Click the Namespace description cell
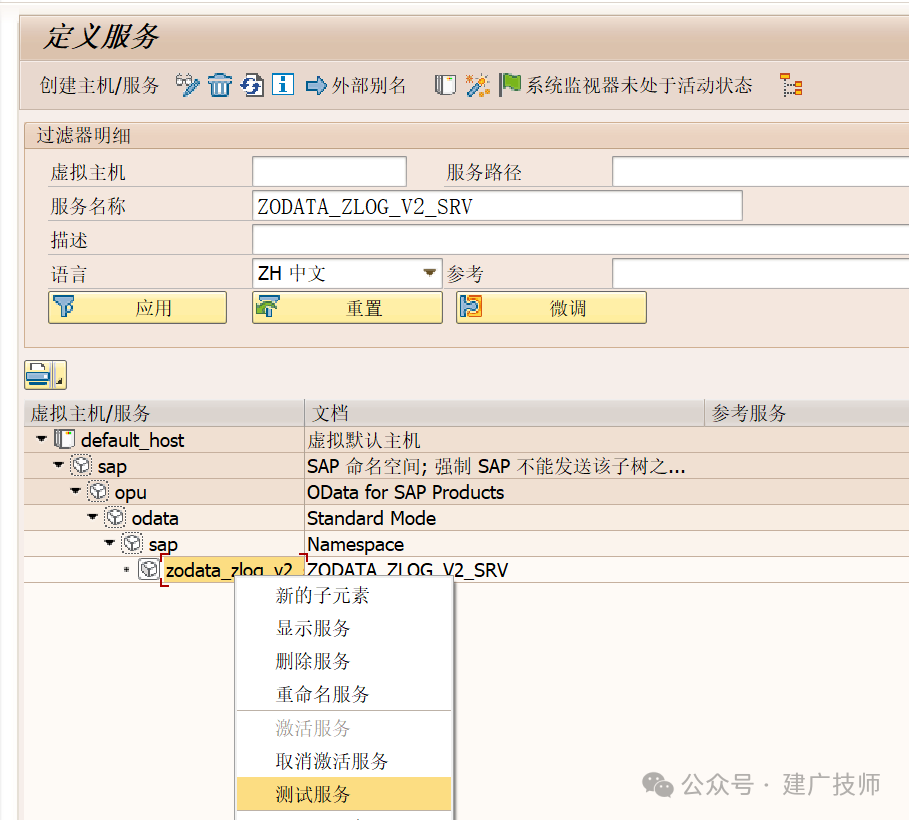Viewport: 909px width, 820px height. pyautogui.click(x=355, y=544)
